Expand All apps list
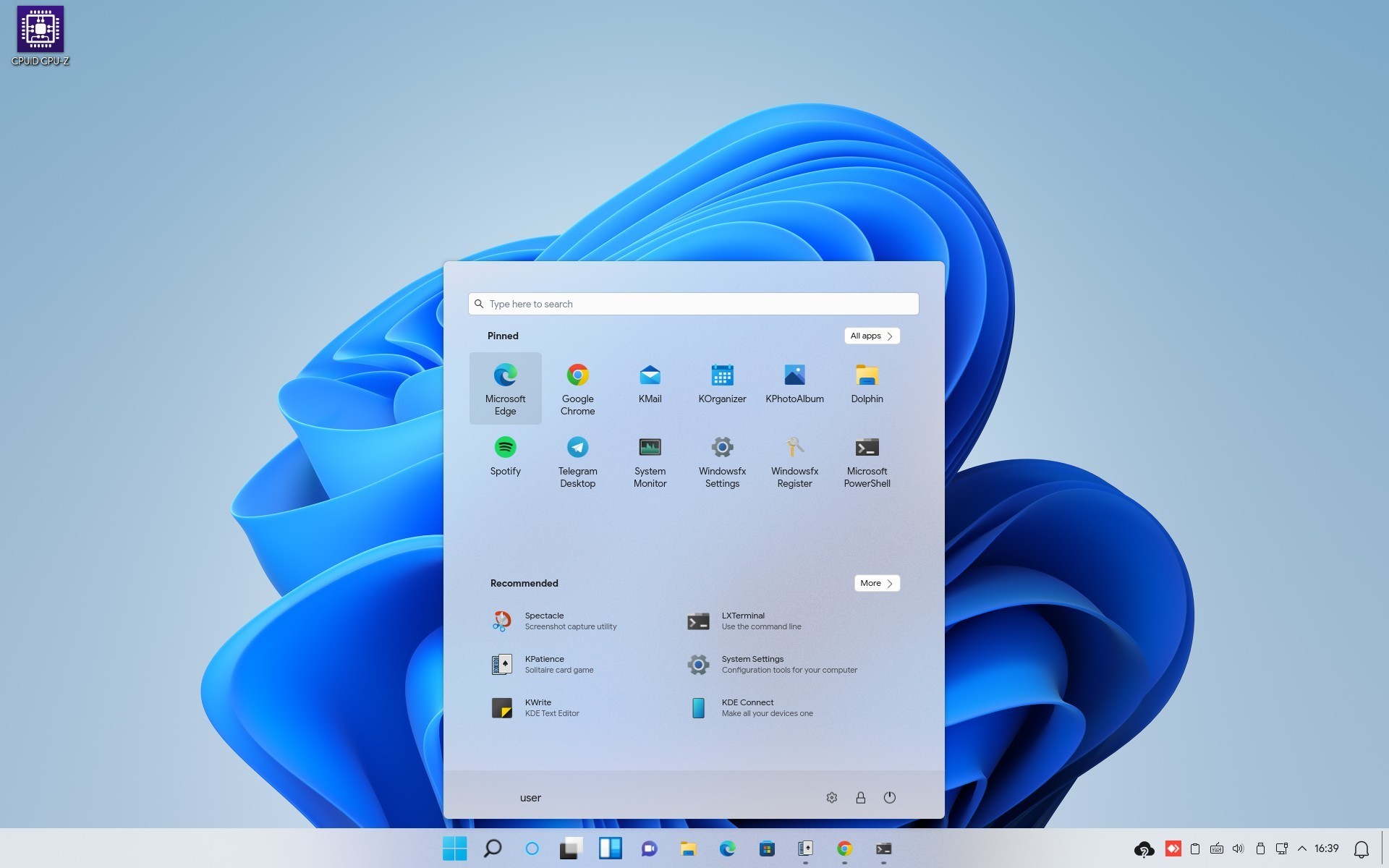 point(872,336)
